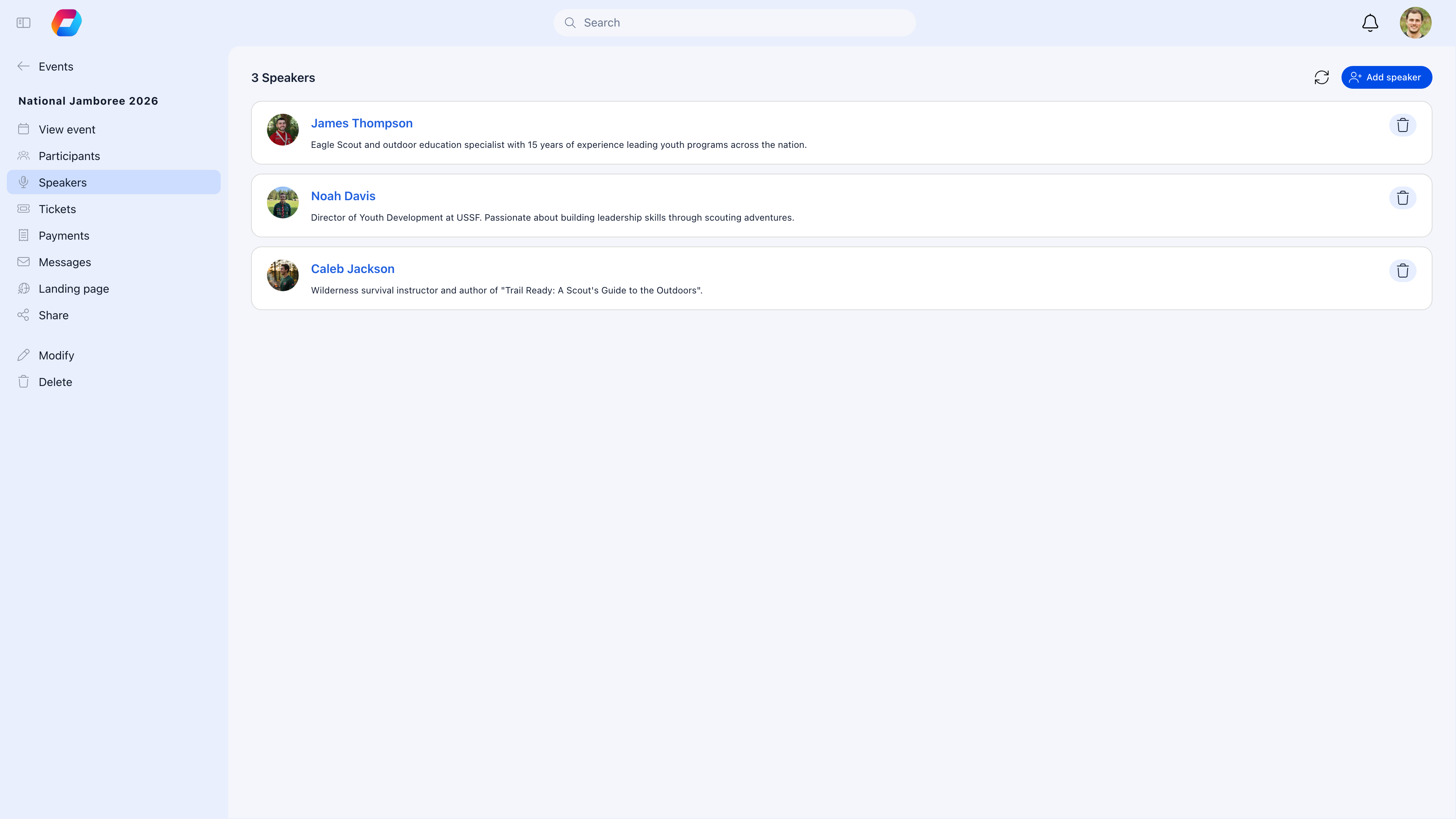Open the Participants section

coord(69,156)
